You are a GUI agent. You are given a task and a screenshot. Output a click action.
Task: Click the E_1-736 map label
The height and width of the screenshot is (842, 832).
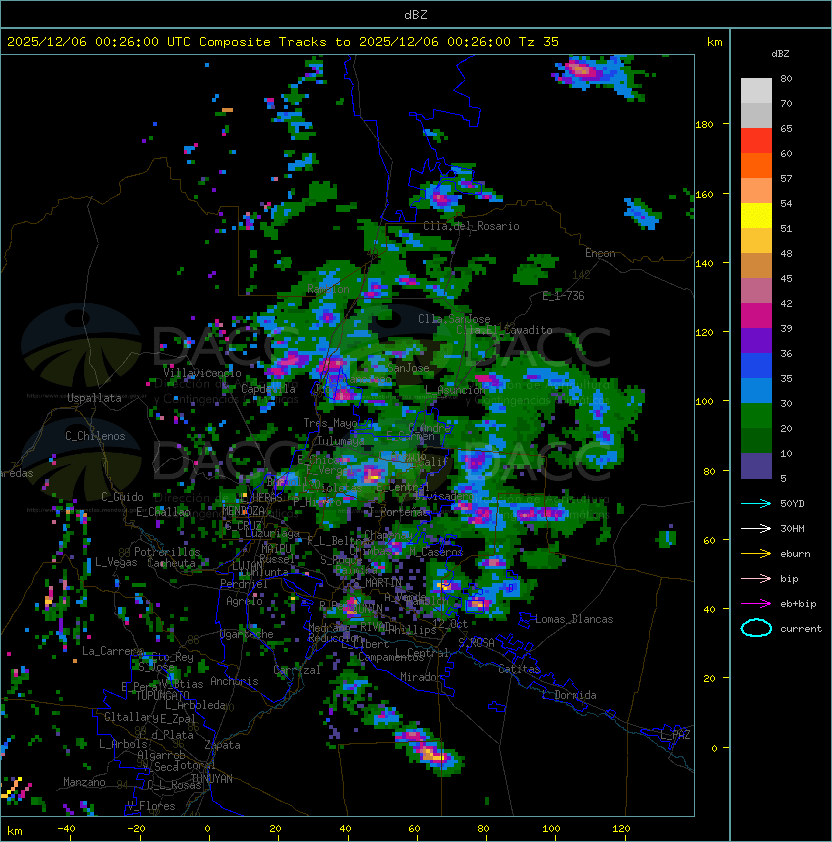tap(563, 296)
